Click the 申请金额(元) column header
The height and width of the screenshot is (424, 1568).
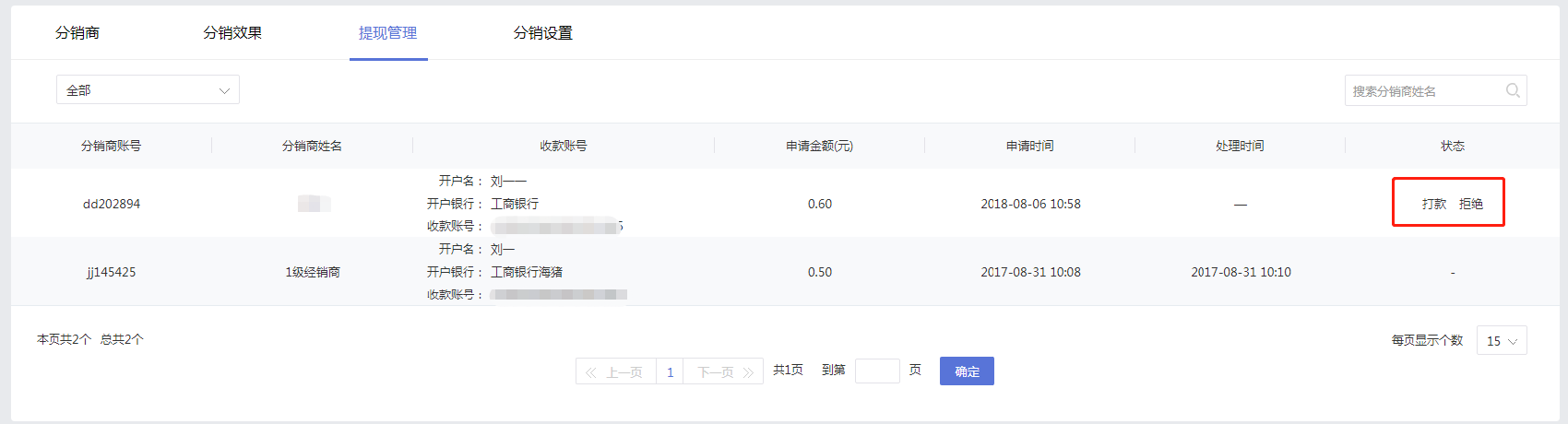819,146
